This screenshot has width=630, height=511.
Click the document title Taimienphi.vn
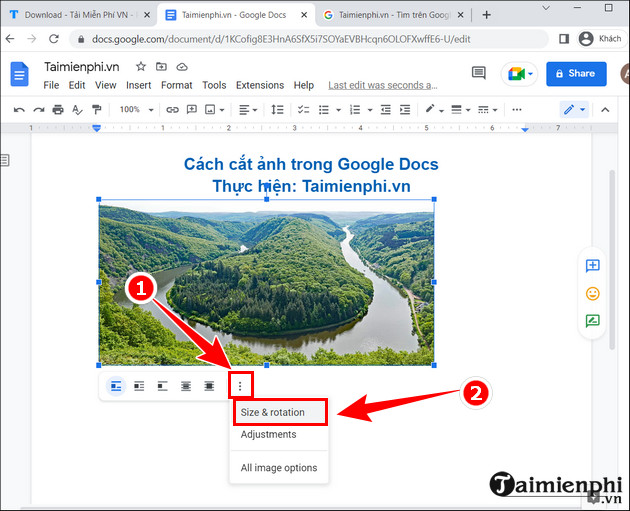point(82,67)
